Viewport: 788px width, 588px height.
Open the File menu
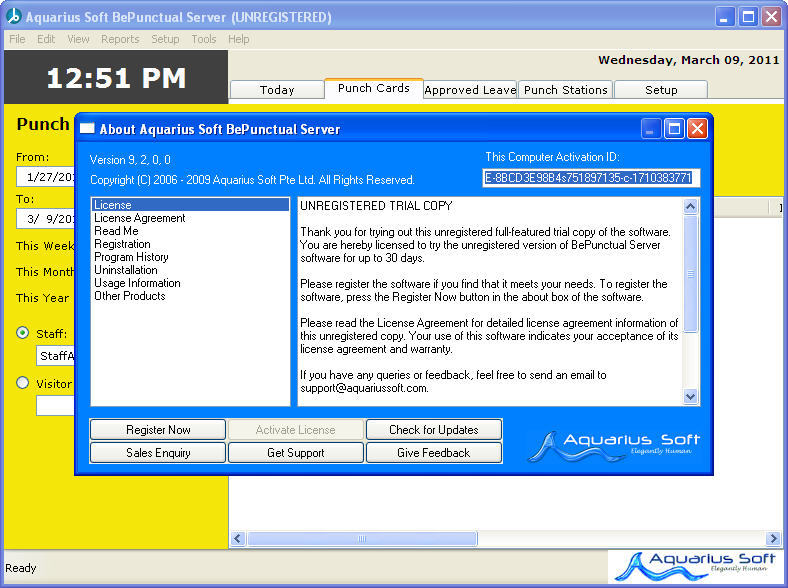[x=17, y=39]
